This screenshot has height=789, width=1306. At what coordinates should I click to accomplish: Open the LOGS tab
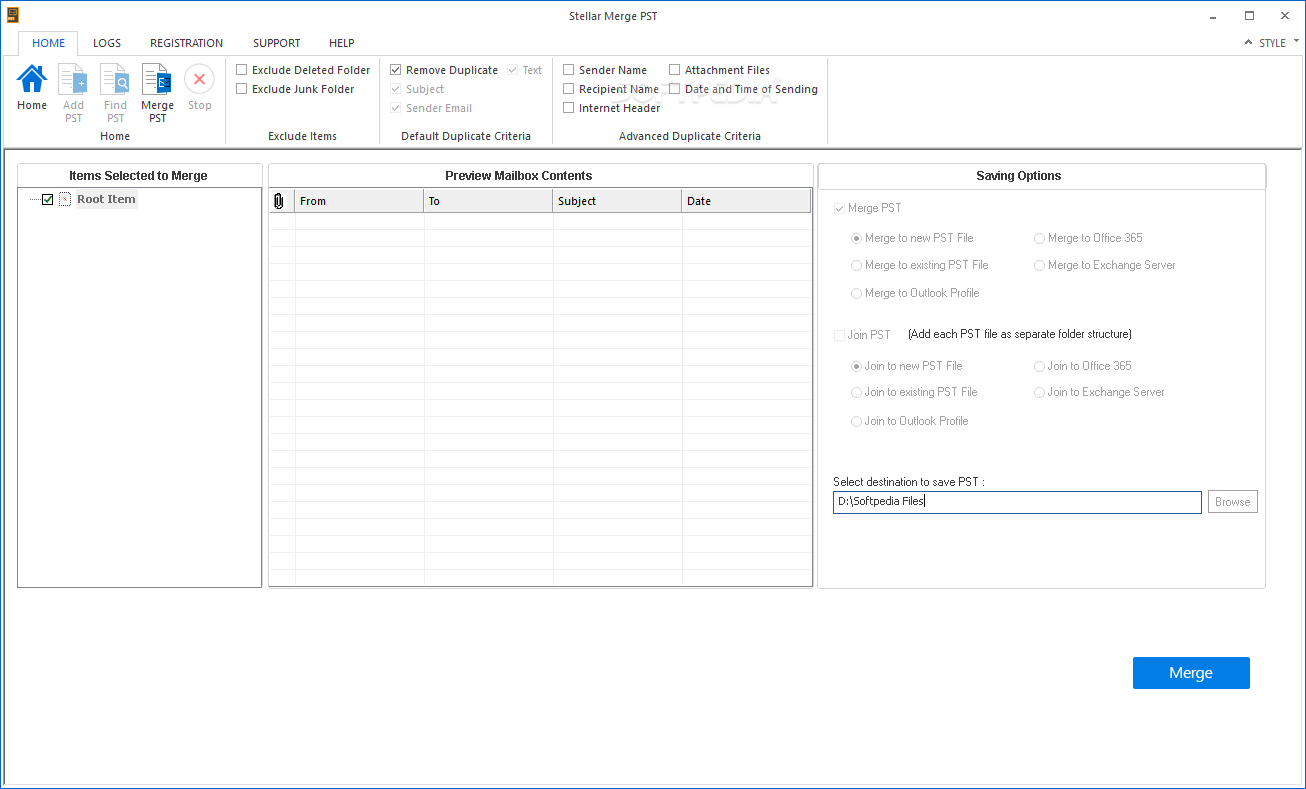107,43
